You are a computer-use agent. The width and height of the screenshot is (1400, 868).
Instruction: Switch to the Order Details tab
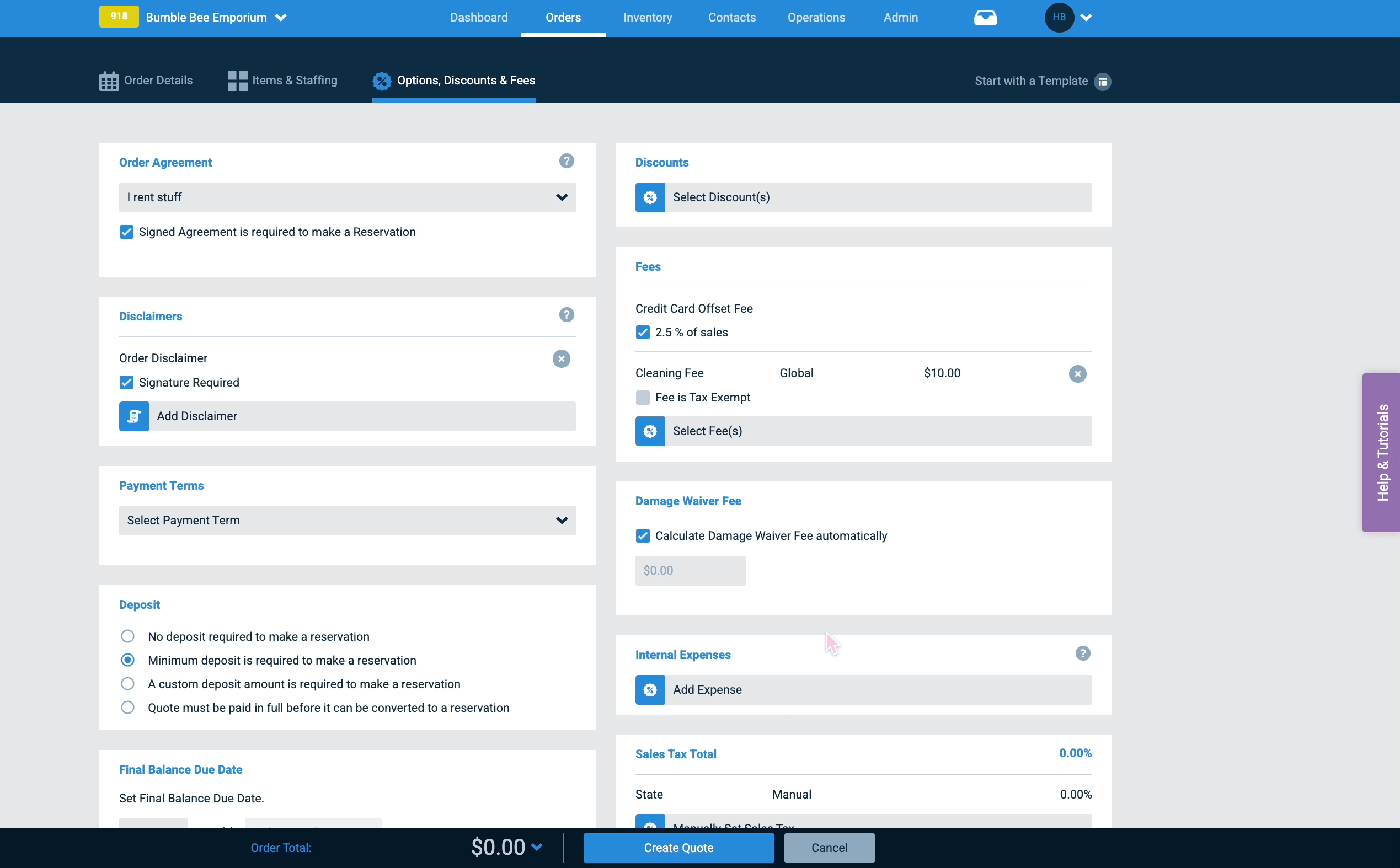click(146, 81)
